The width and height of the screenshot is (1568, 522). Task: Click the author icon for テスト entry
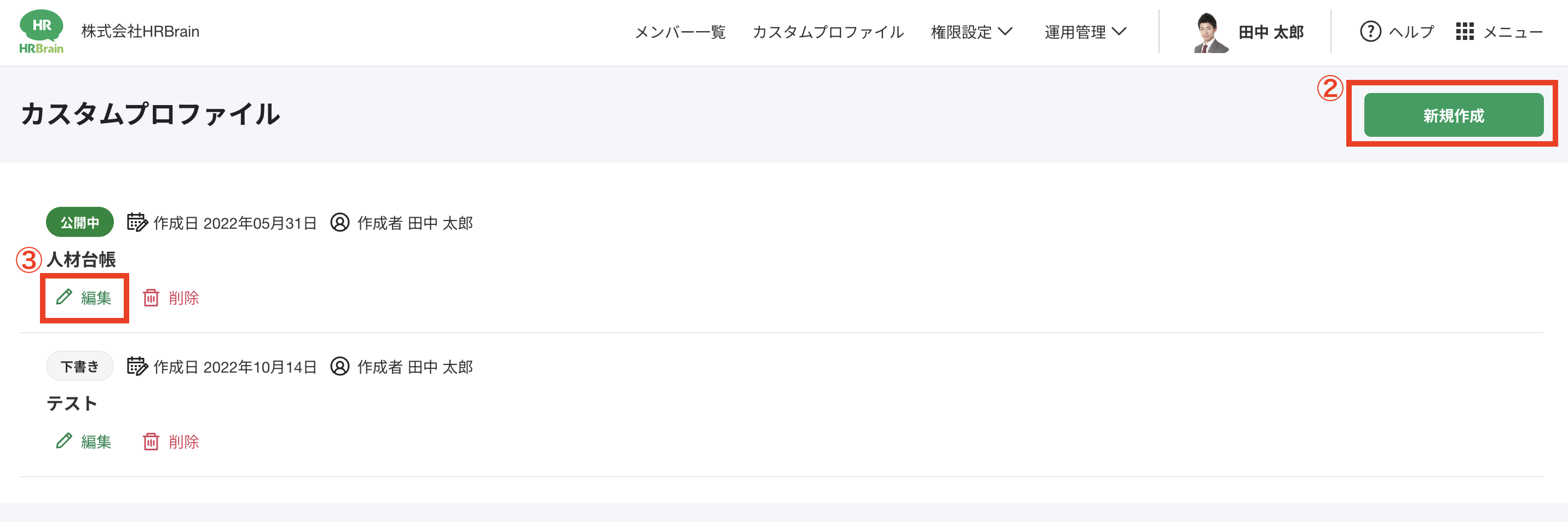click(339, 366)
